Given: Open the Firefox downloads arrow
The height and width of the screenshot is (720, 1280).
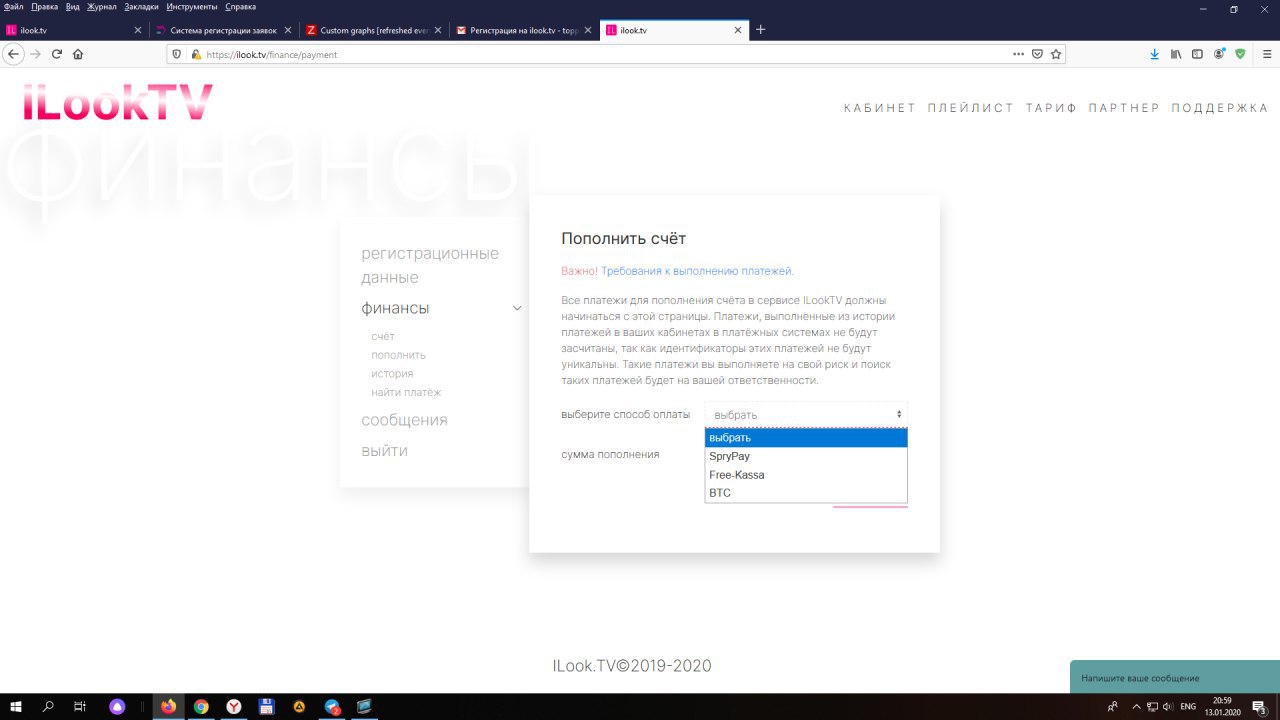Looking at the screenshot, I should (x=1154, y=54).
